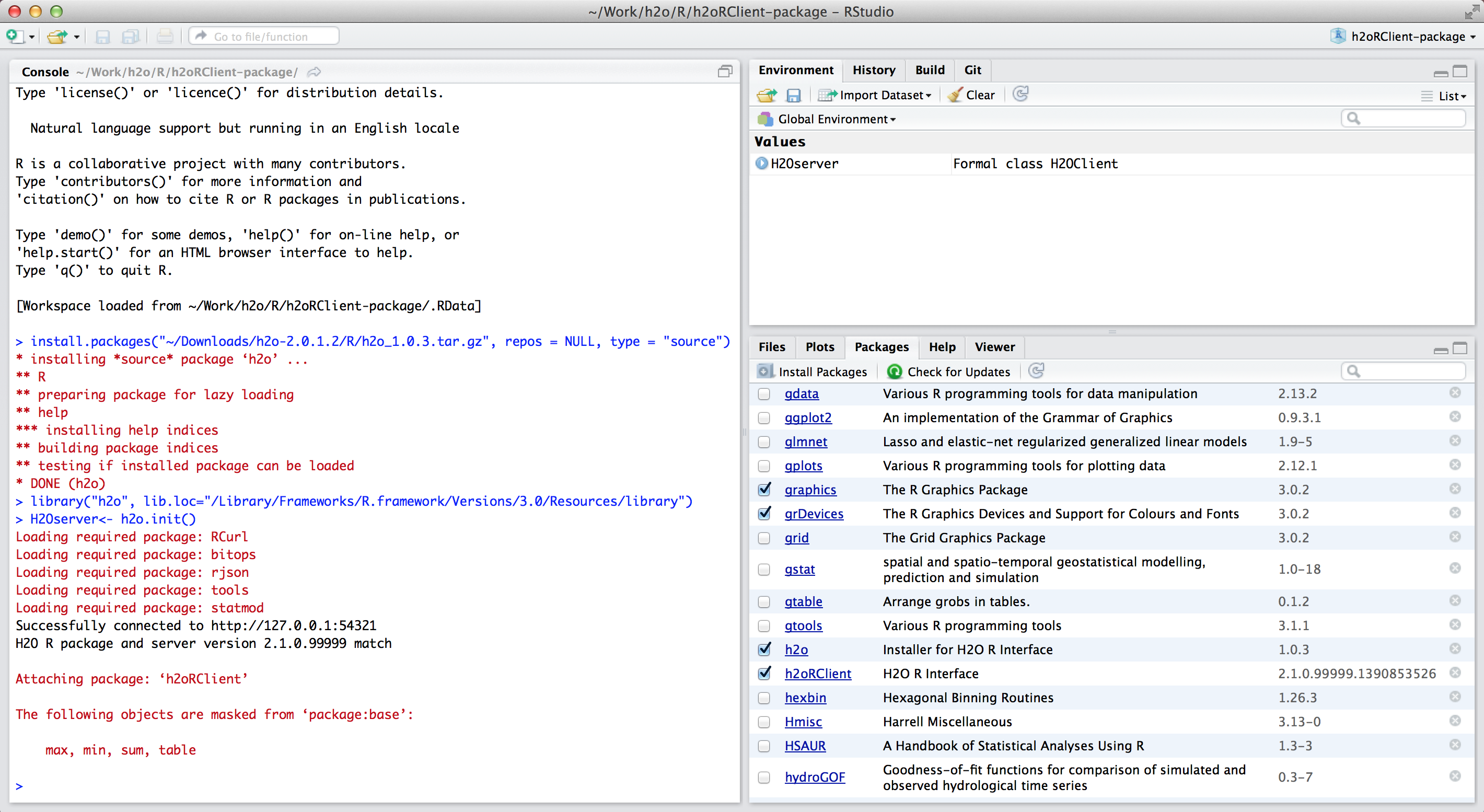Click the Clear workspace broom icon
Screen dimensions: 1484x812
click(x=955, y=95)
